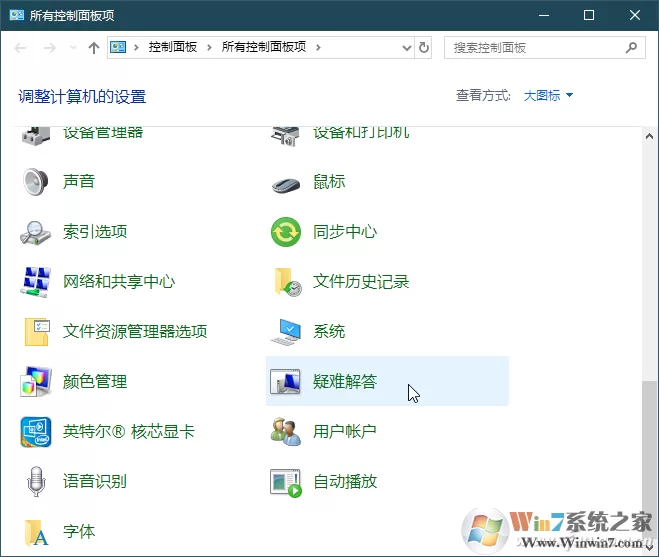This screenshot has height=557, width=659.
Task: Open 自动播放 icon
Action: 286,483
